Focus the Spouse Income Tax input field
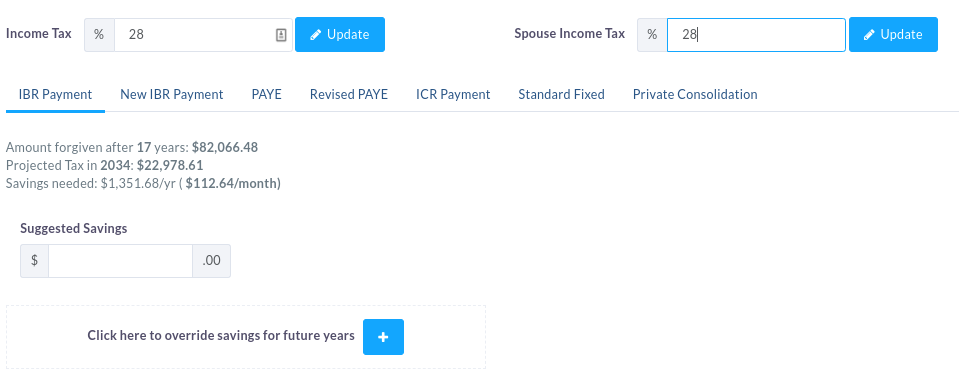The image size is (959, 374). click(x=756, y=35)
